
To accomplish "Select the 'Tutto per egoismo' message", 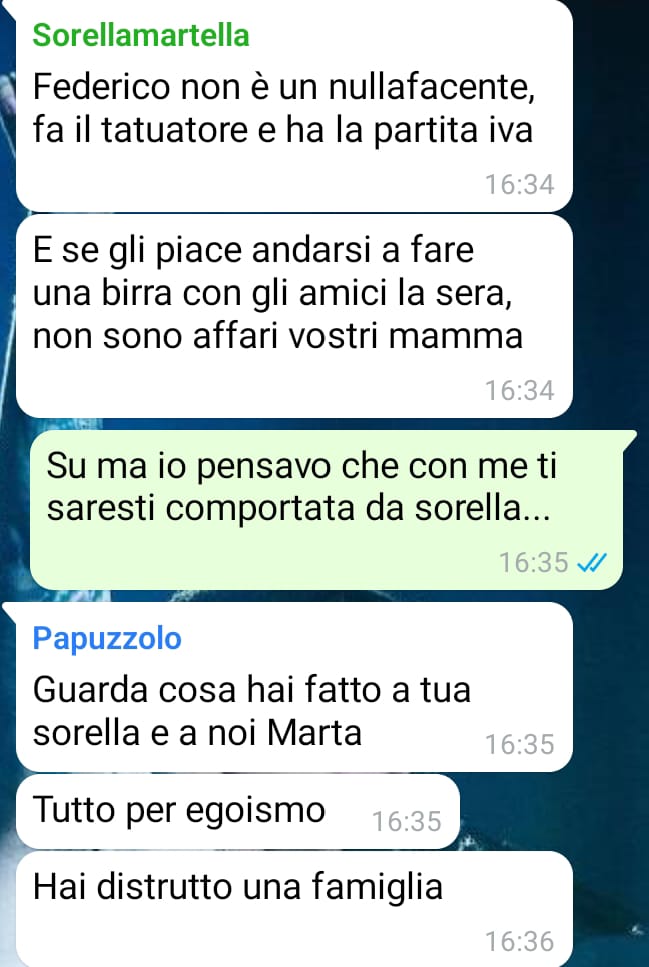I will coord(238,812).
